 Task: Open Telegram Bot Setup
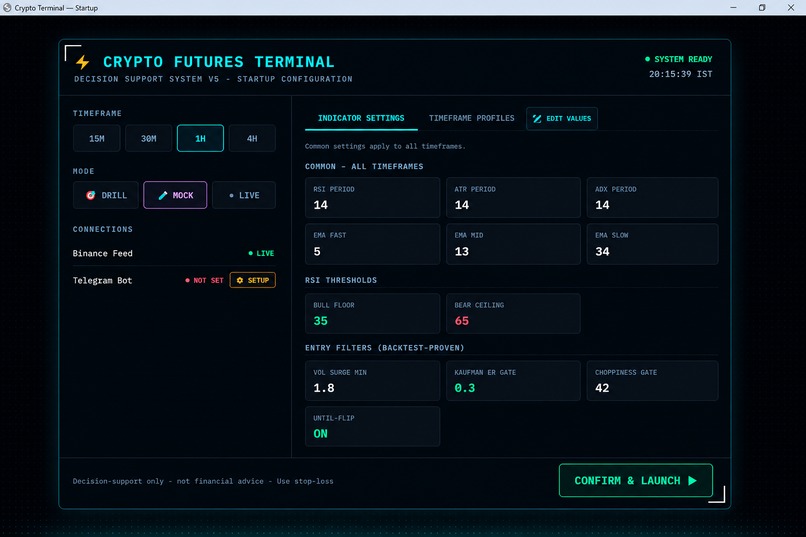pyautogui.click(x=252, y=280)
